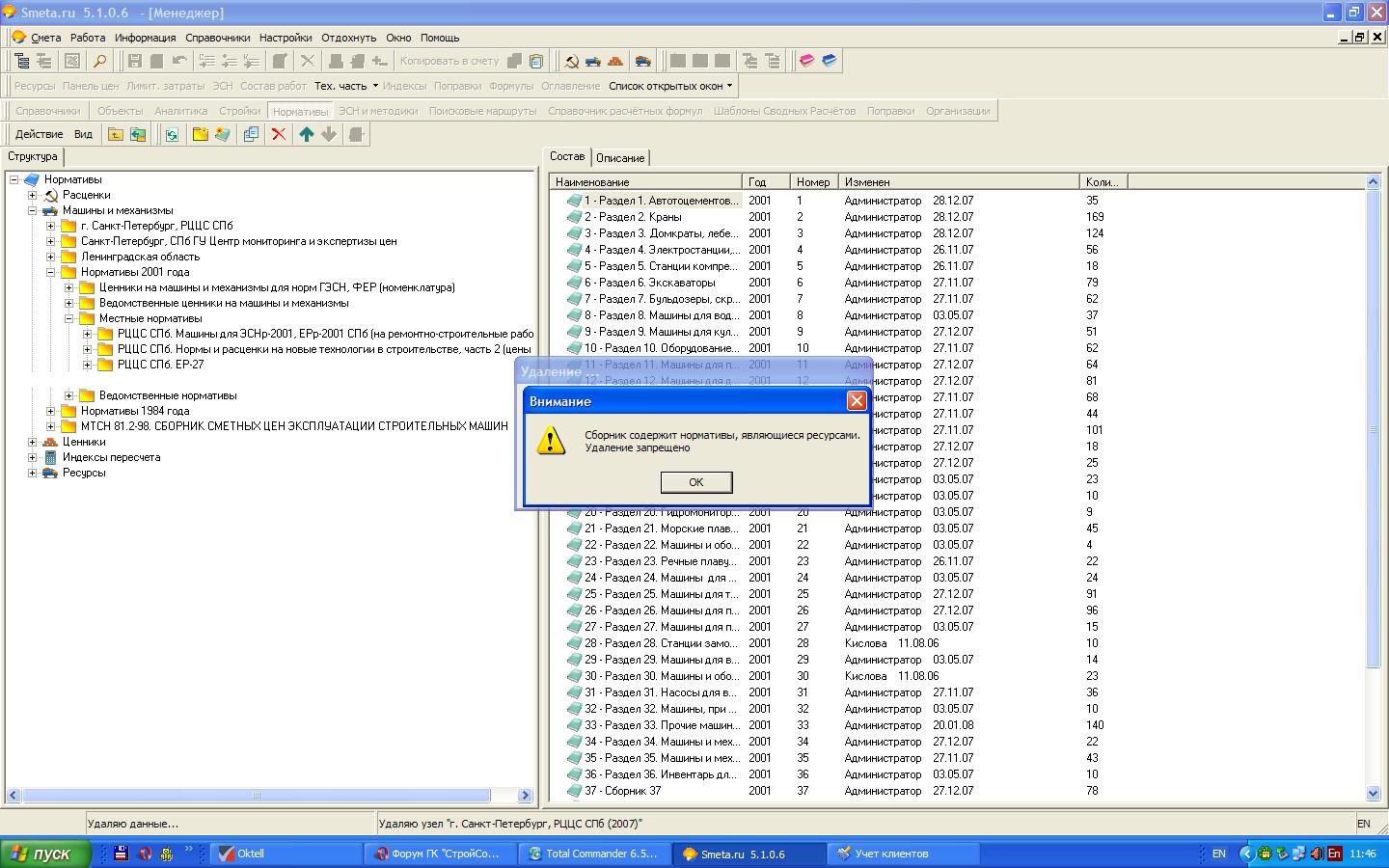Collapse the root Нормативы tree node
This screenshot has height=868, width=1389.
tap(14, 179)
